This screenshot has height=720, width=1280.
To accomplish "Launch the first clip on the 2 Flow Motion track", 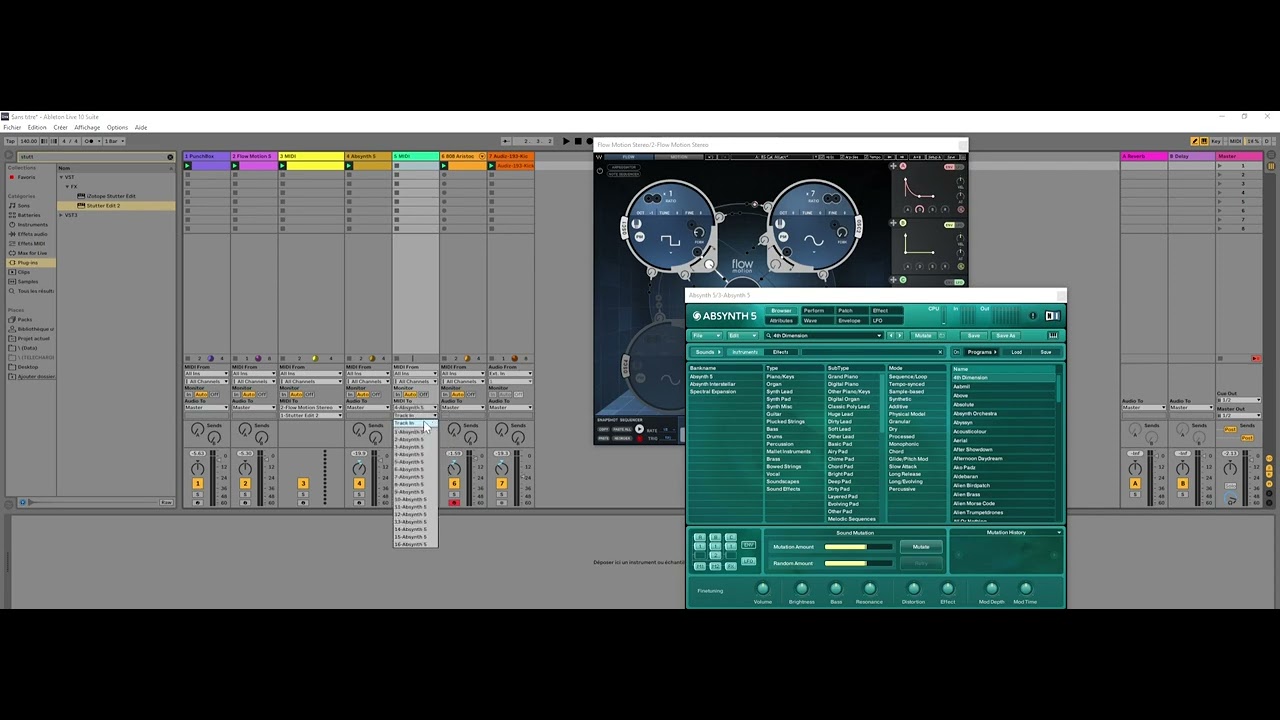I will coord(235,165).
